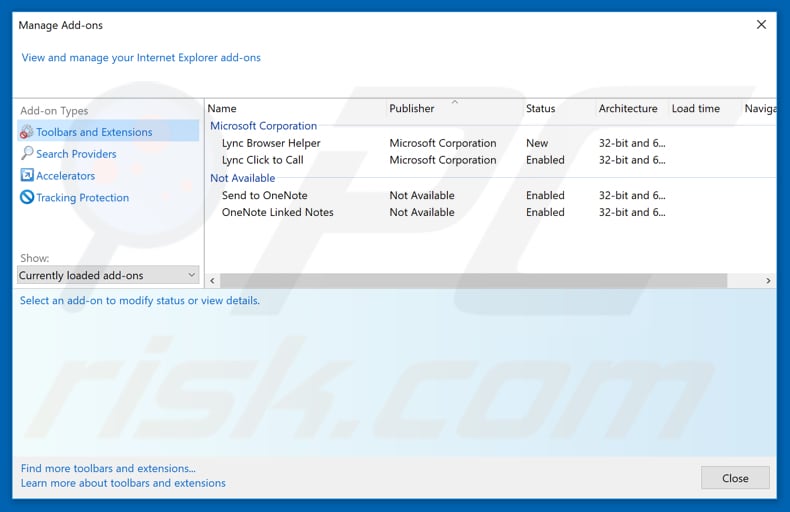790x512 pixels.
Task: Open Find more toolbars and extensions link
Action: [x=108, y=468]
